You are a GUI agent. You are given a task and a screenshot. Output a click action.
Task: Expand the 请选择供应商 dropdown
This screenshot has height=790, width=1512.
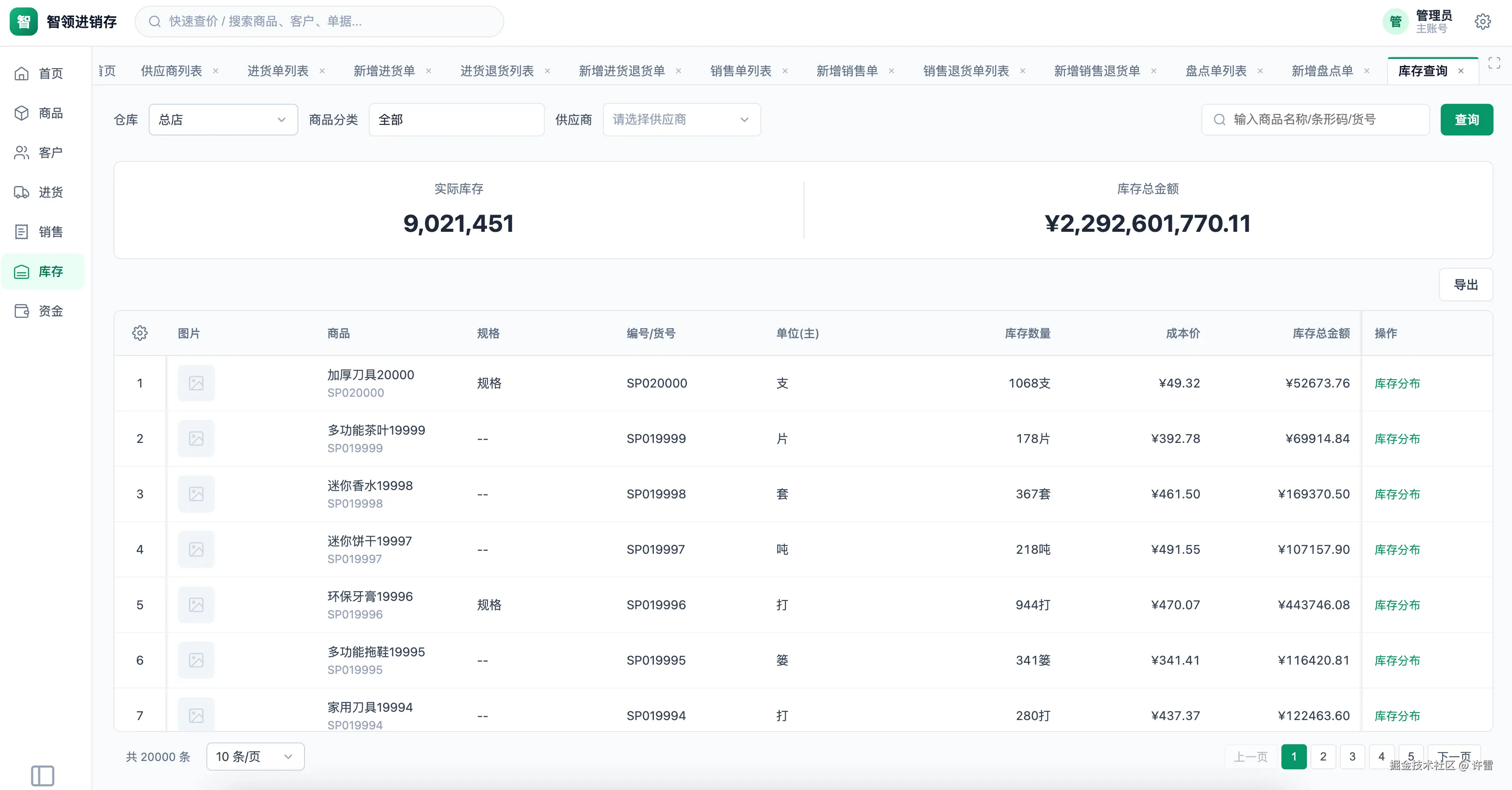(x=682, y=120)
